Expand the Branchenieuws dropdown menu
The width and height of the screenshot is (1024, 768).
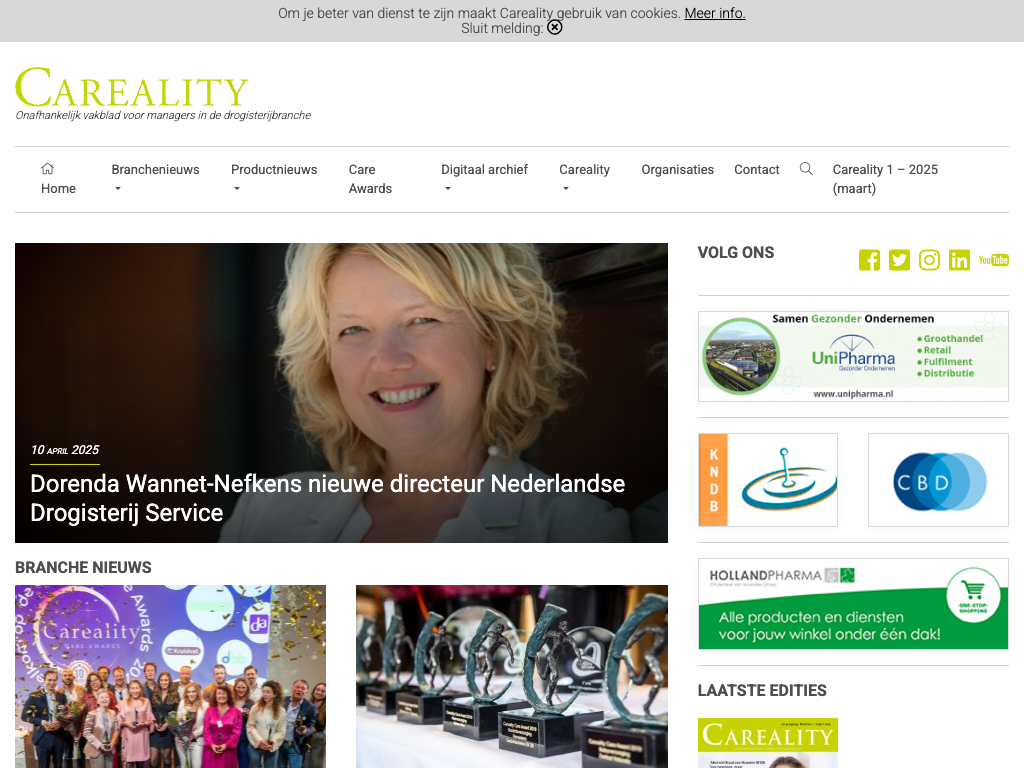pyautogui.click(x=155, y=179)
